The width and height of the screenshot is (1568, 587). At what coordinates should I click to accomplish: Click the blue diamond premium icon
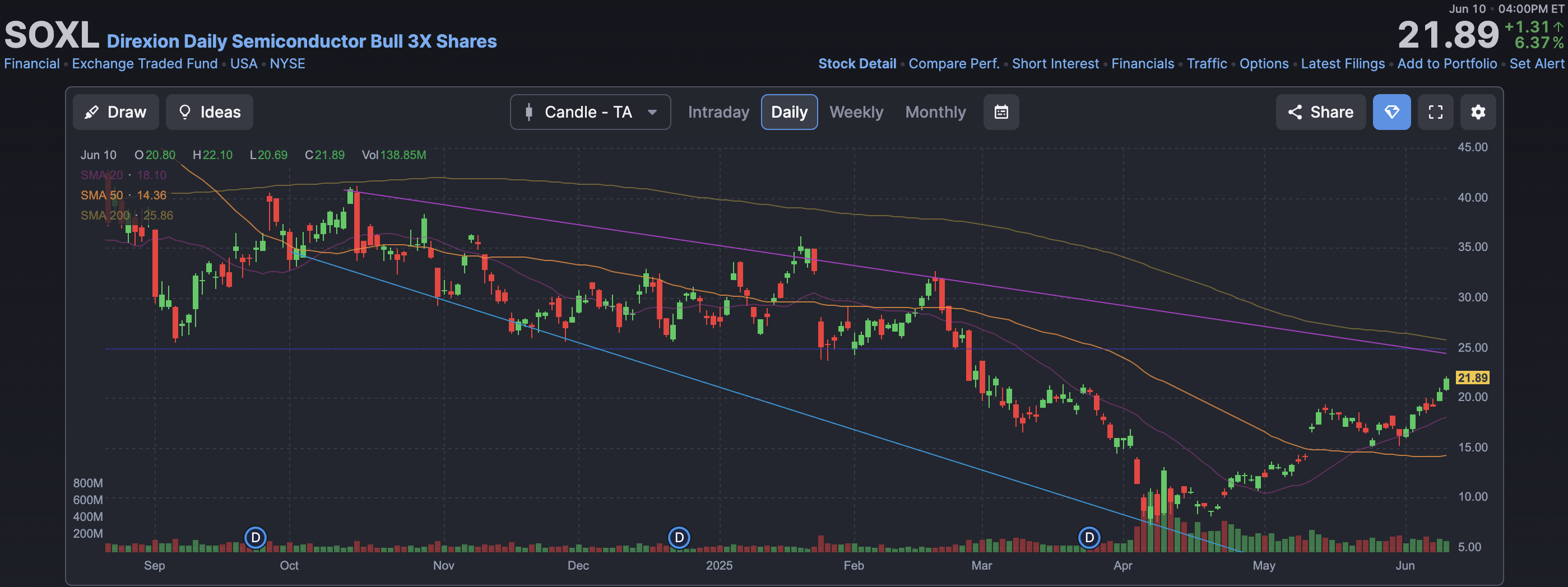coord(1391,112)
